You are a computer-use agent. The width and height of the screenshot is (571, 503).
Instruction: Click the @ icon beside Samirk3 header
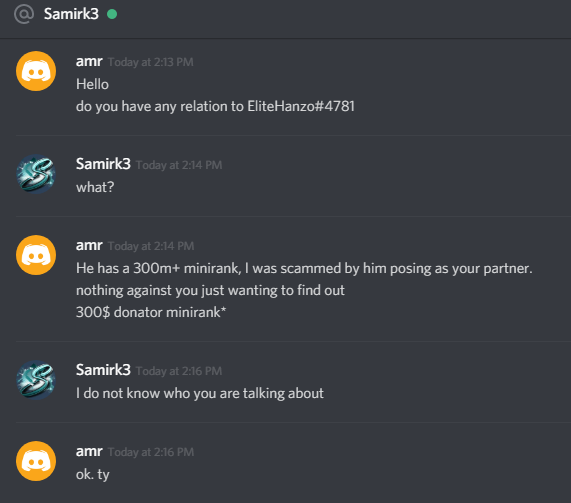point(24,14)
